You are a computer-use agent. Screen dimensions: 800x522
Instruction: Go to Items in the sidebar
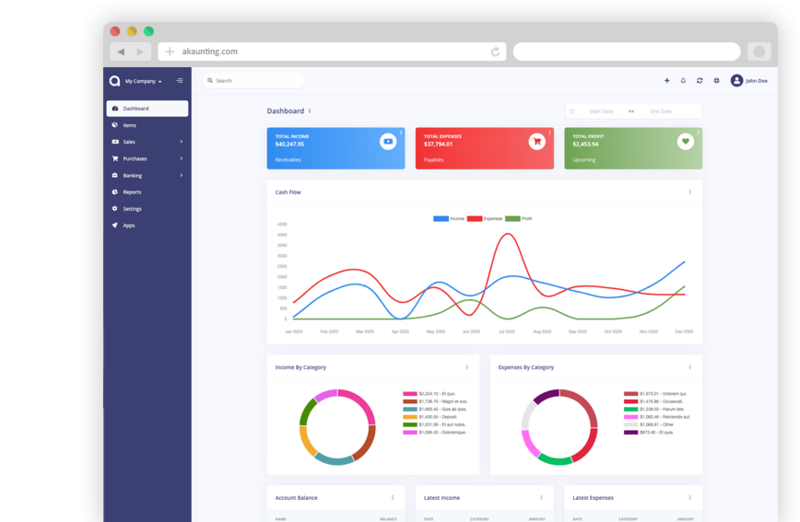coord(129,125)
